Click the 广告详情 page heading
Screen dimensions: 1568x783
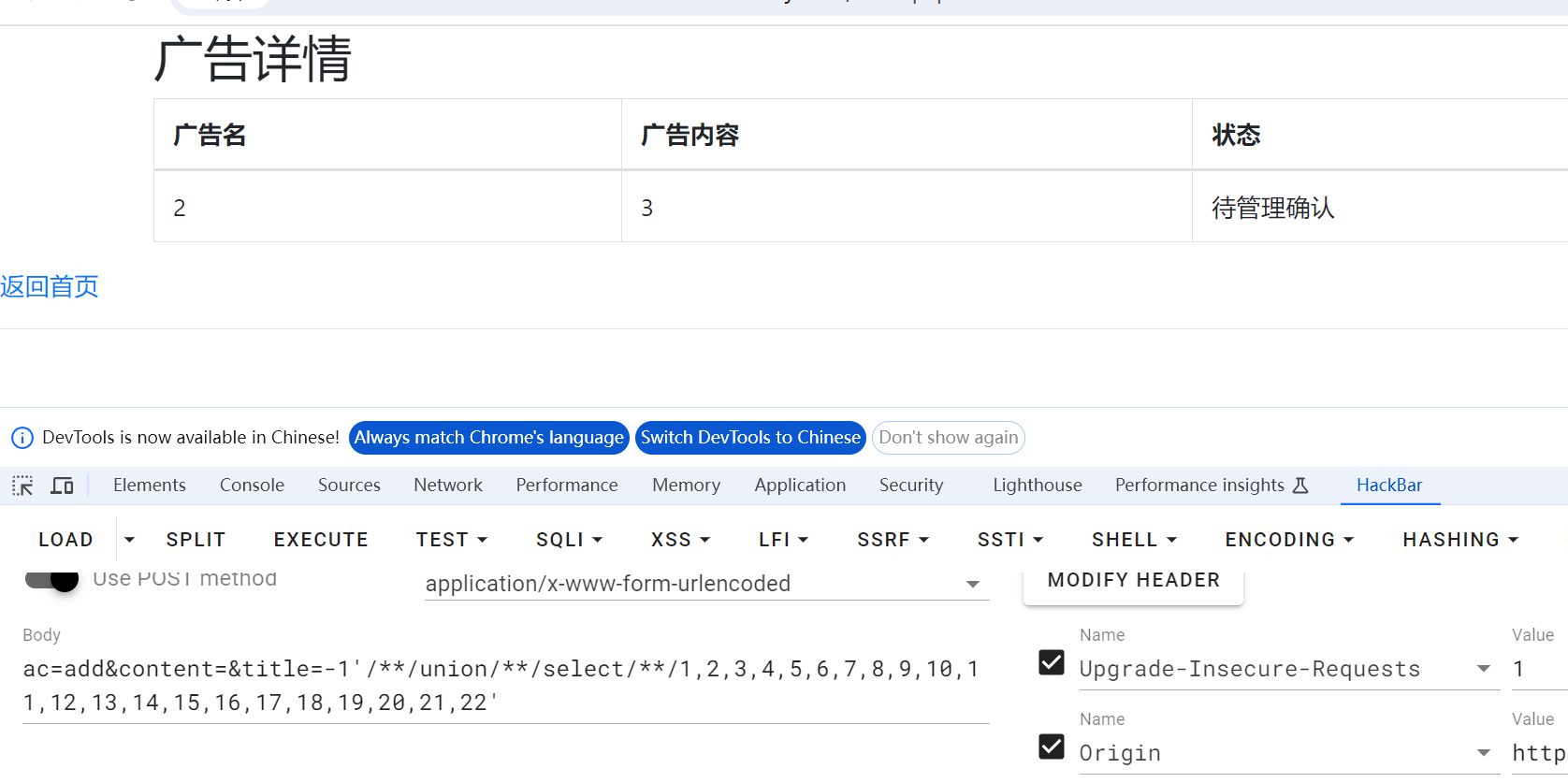click(253, 59)
